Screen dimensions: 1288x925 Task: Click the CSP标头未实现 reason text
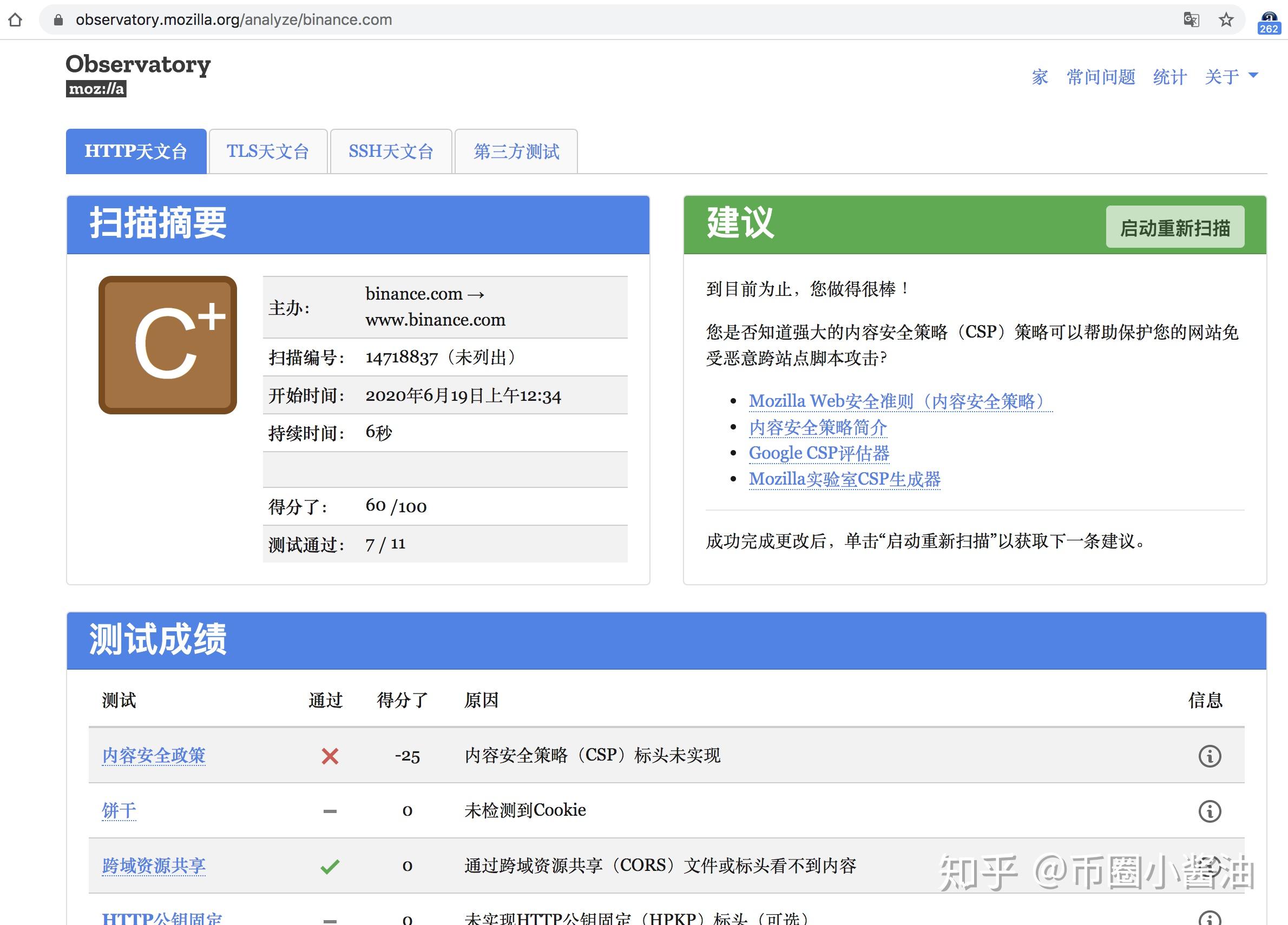pyautogui.click(x=593, y=755)
